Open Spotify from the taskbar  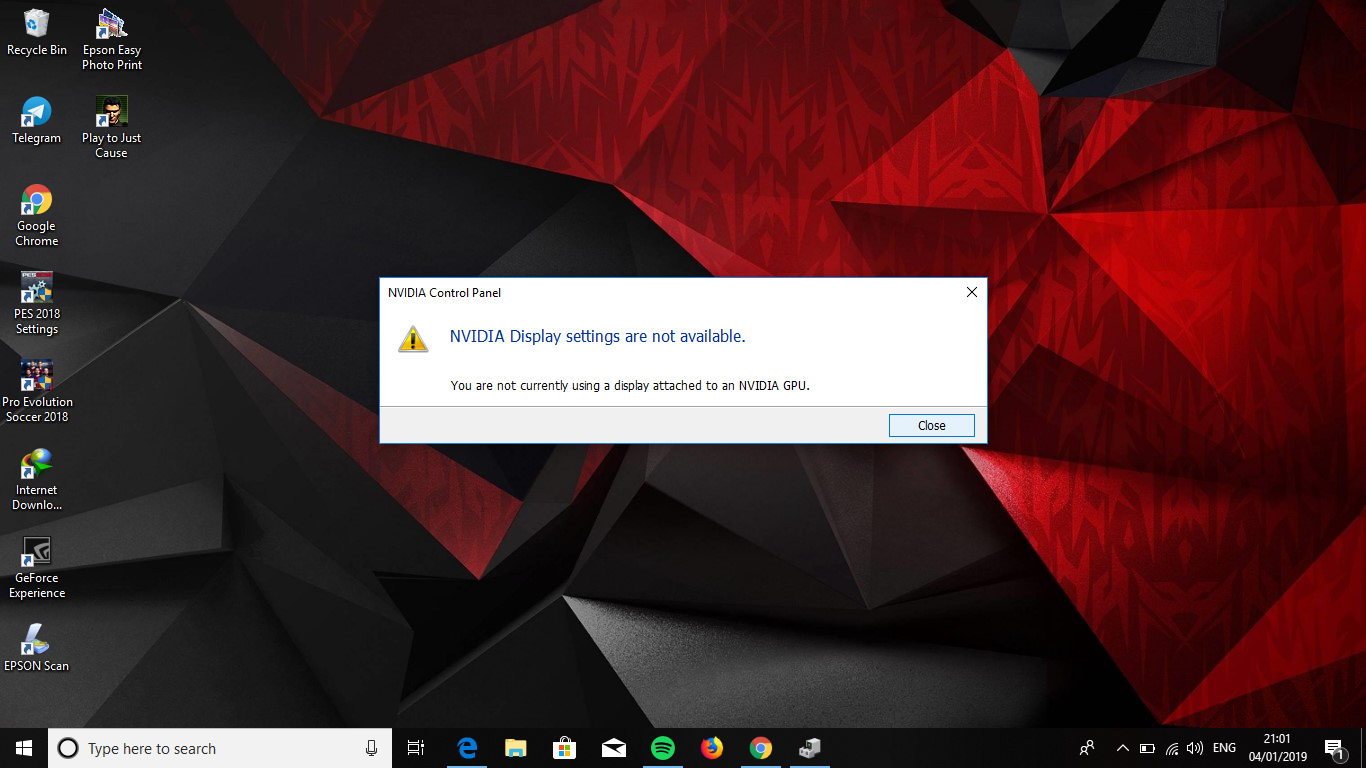coord(662,748)
